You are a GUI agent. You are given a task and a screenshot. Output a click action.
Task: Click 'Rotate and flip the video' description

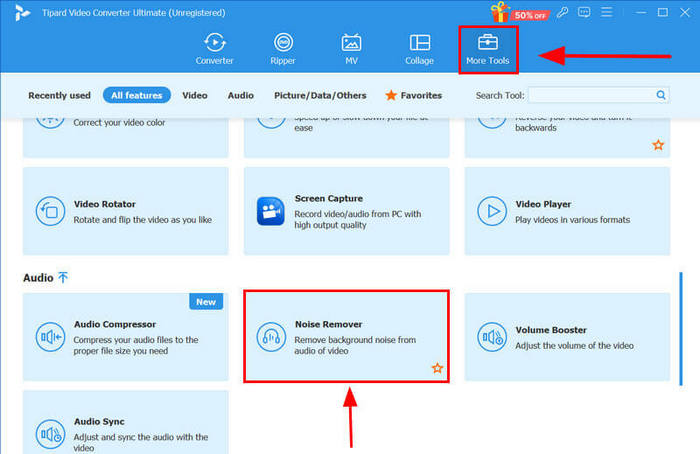[x=142, y=220]
